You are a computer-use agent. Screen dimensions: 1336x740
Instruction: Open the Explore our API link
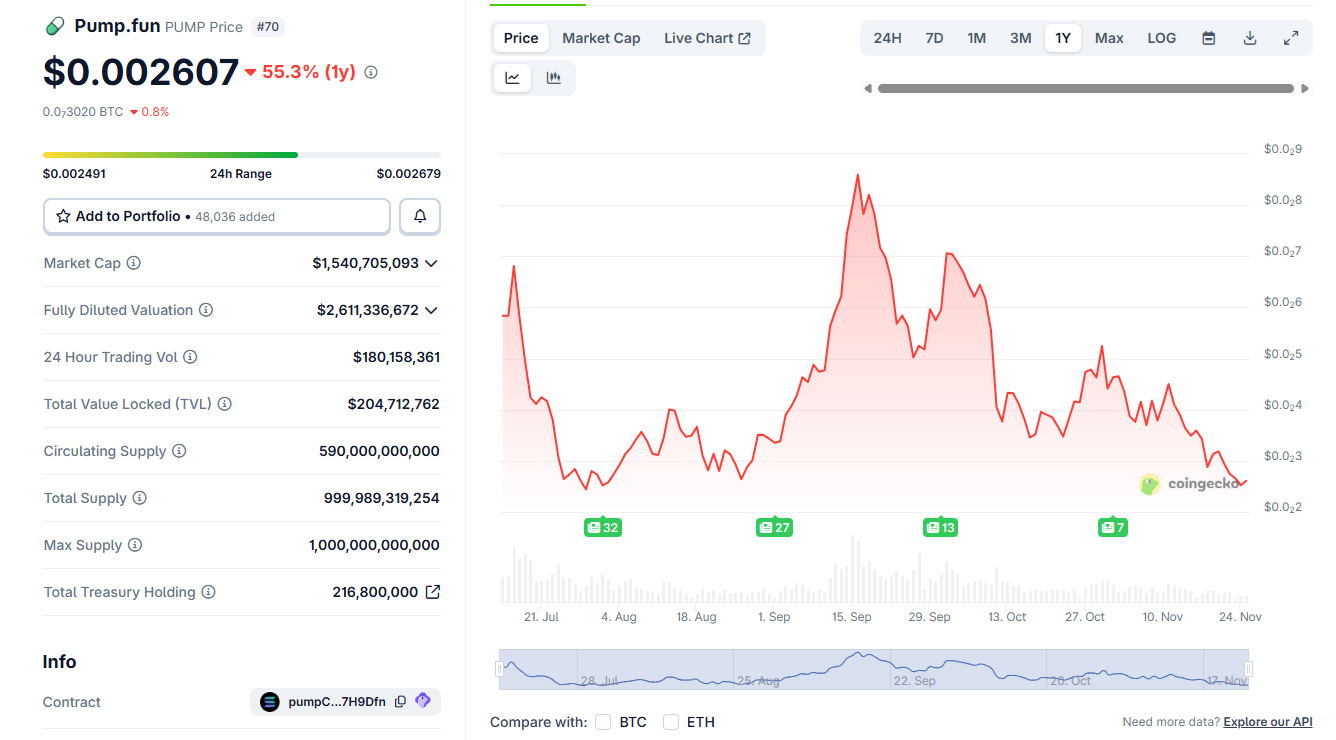(x=1268, y=721)
